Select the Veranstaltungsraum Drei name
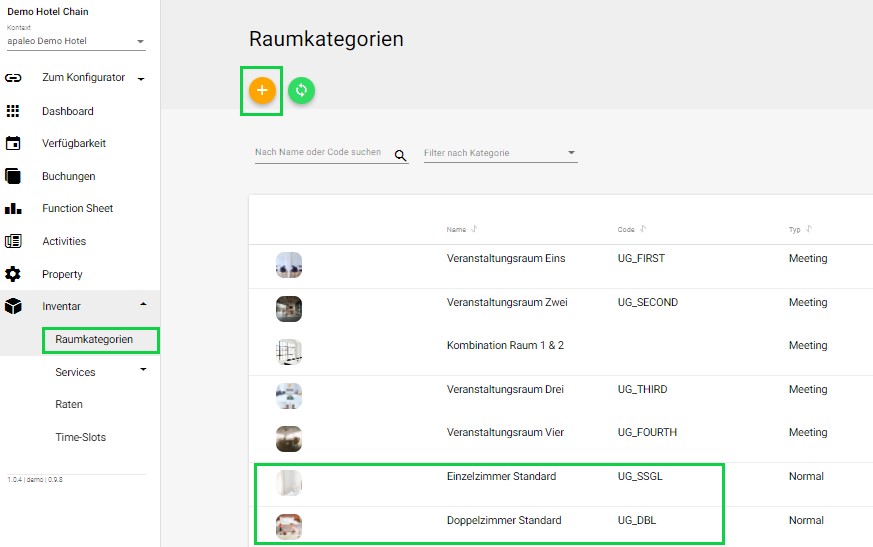This screenshot has width=873, height=547. click(505, 389)
